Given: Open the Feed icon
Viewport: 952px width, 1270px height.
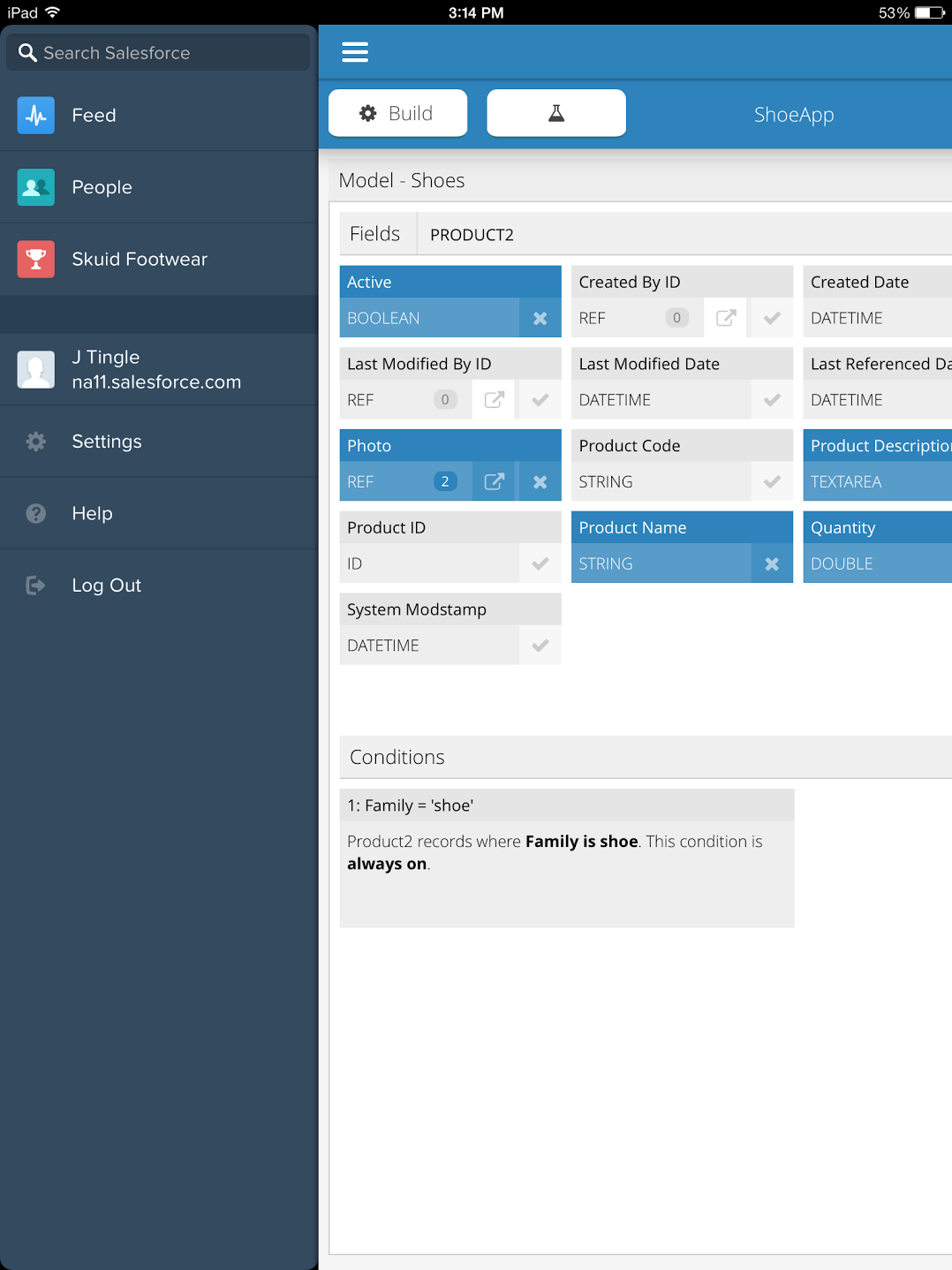Looking at the screenshot, I should [36, 116].
